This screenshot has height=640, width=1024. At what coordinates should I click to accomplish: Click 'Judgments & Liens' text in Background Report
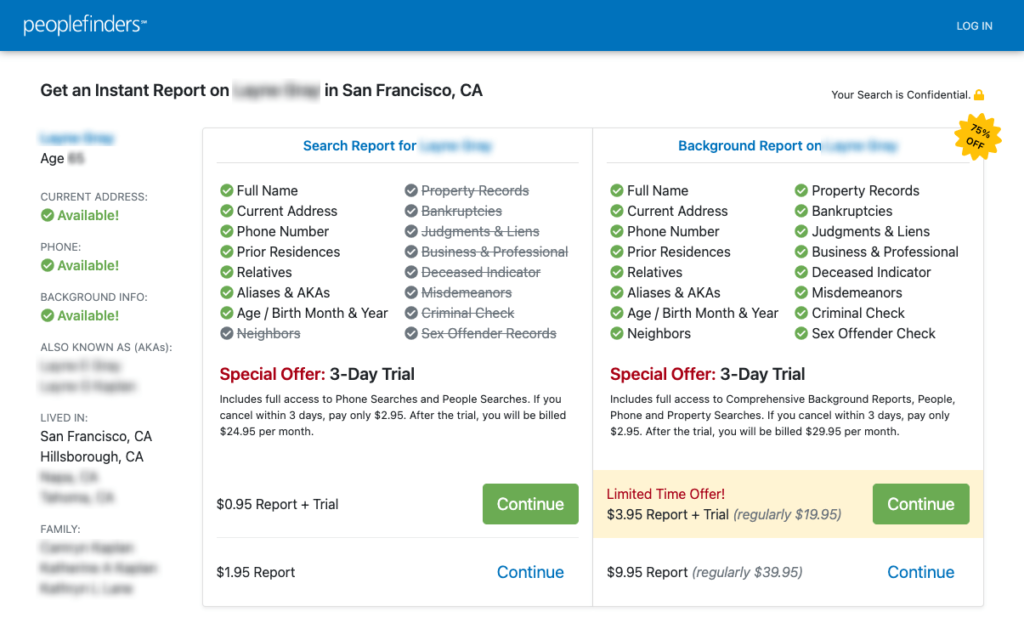[871, 231]
